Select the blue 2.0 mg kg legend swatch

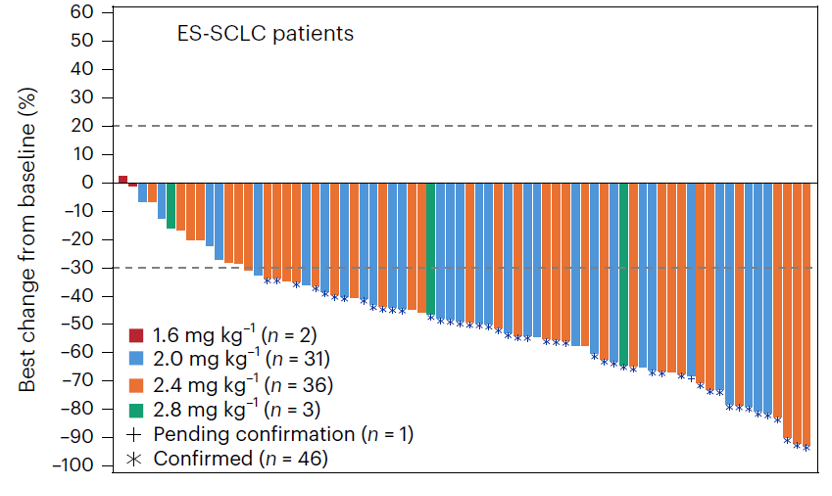pos(135,359)
